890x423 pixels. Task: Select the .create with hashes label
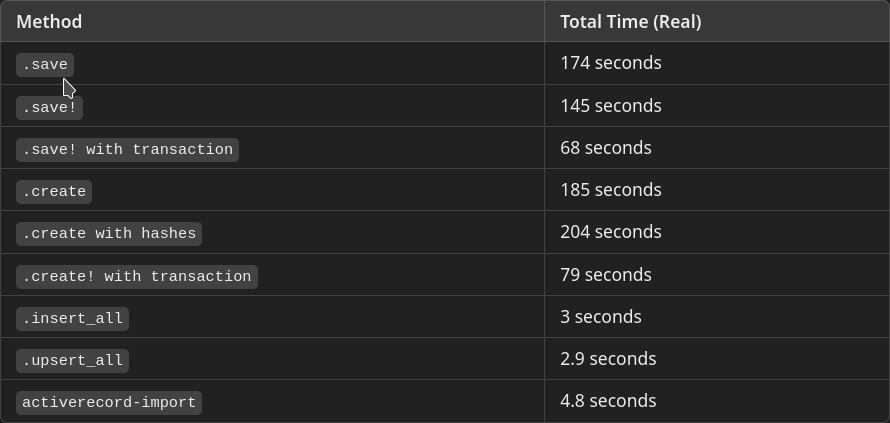109,233
